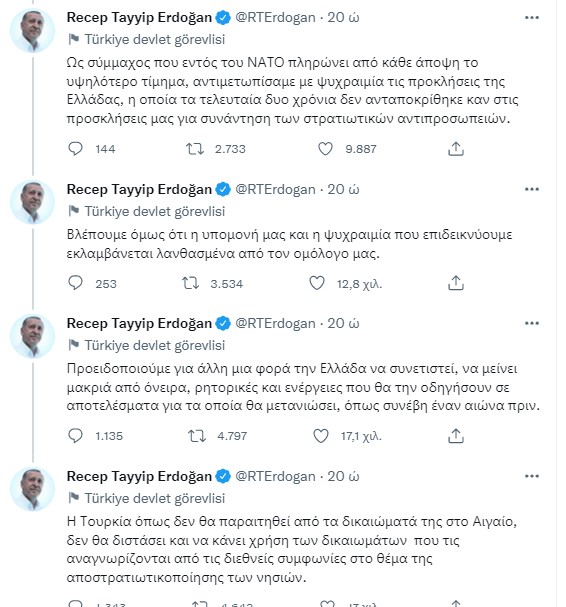Reply to the NATO tweet with 144 replies
The height and width of the screenshot is (607, 566).
(x=75, y=149)
